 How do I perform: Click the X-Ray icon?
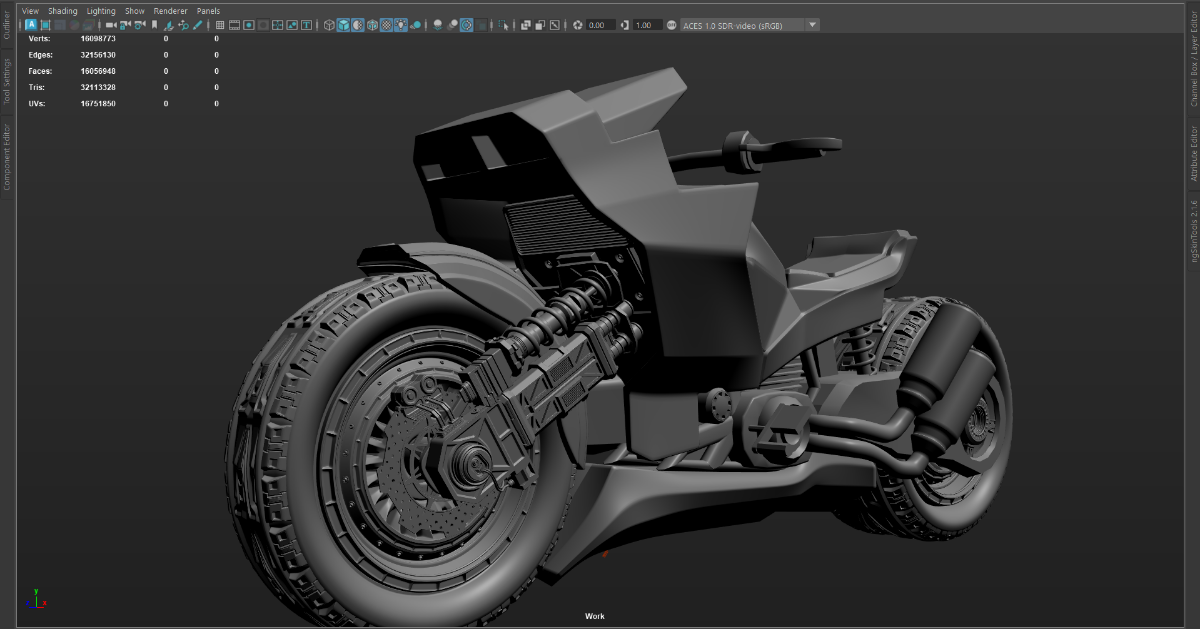click(525, 25)
